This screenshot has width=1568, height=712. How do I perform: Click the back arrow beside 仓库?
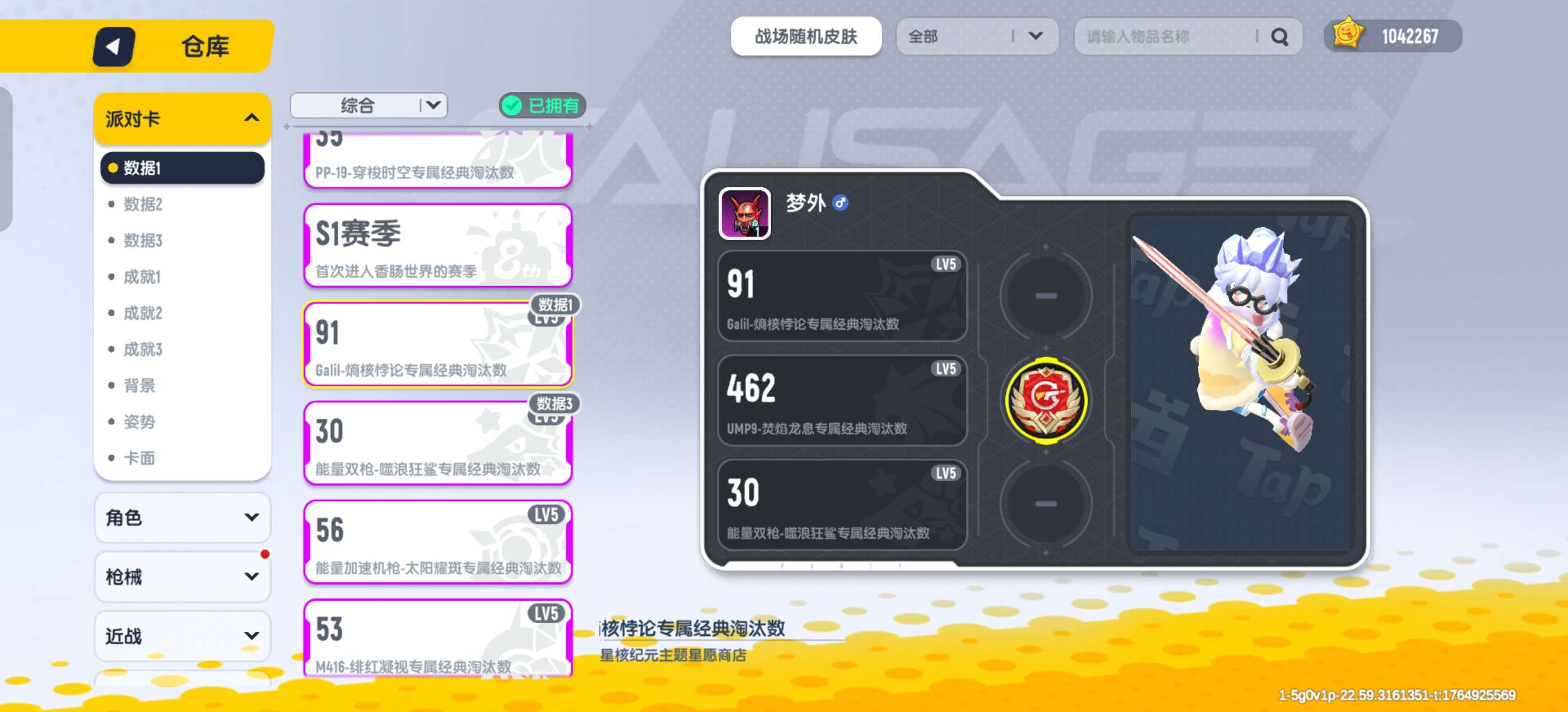pos(114,46)
